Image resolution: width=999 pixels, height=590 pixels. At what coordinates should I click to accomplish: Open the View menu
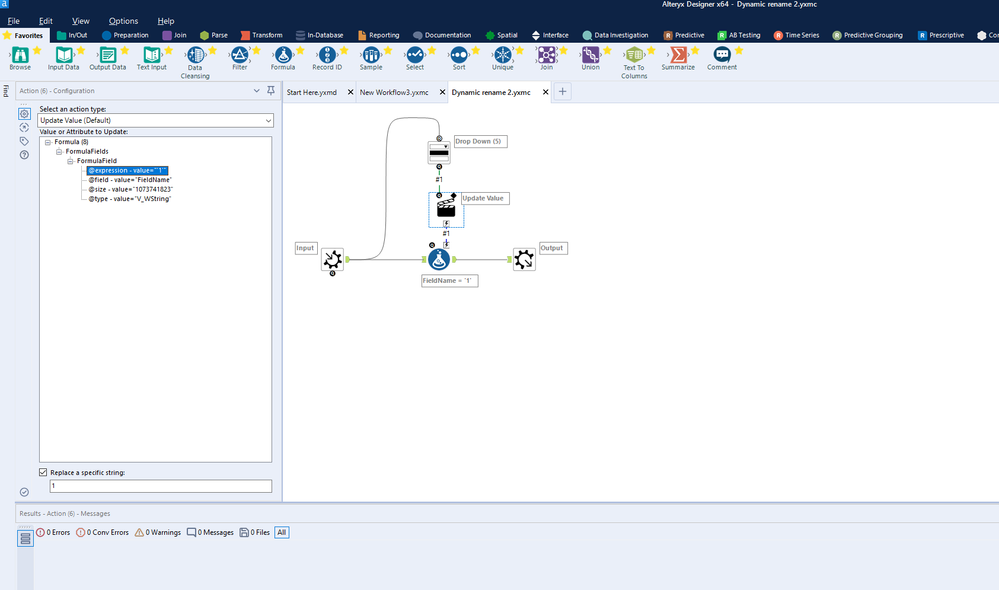point(81,21)
